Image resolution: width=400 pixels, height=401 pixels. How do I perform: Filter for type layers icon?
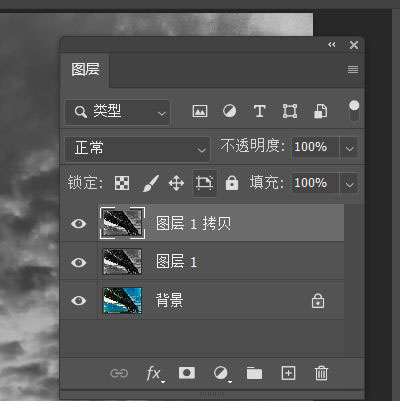[x=259, y=111]
